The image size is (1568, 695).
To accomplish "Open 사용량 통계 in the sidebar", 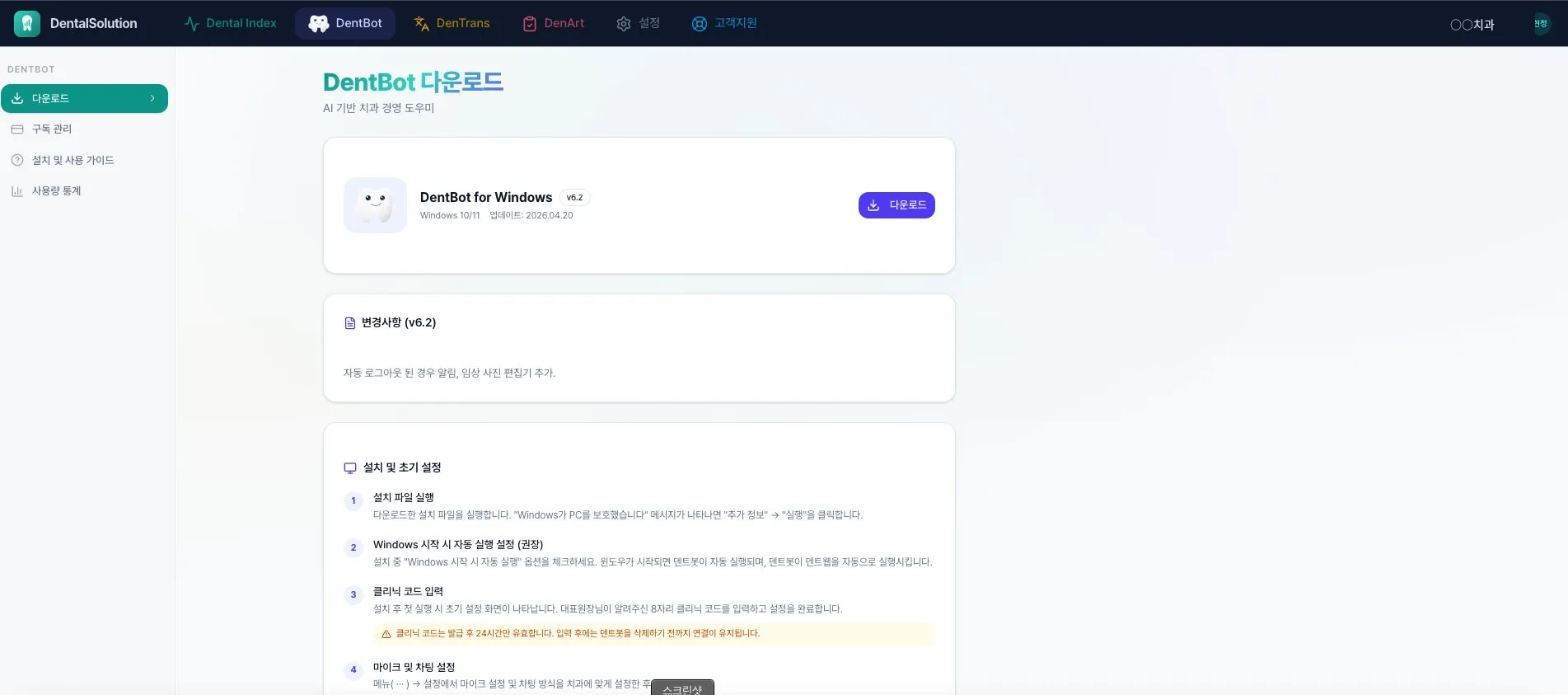I will pos(85,190).
